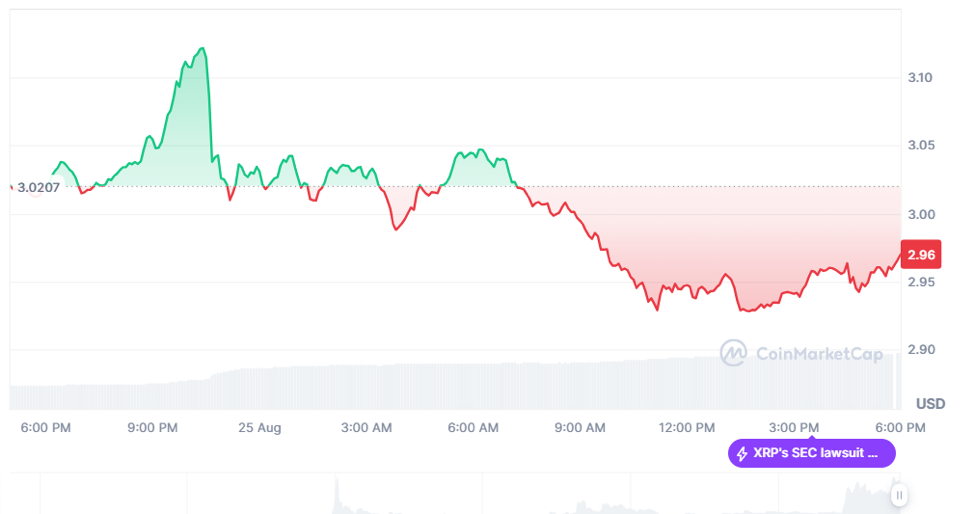The height and width of the screenshot is (514, 974).
Task: Grab the range navigator handle at right end
Action: point(899,494)
